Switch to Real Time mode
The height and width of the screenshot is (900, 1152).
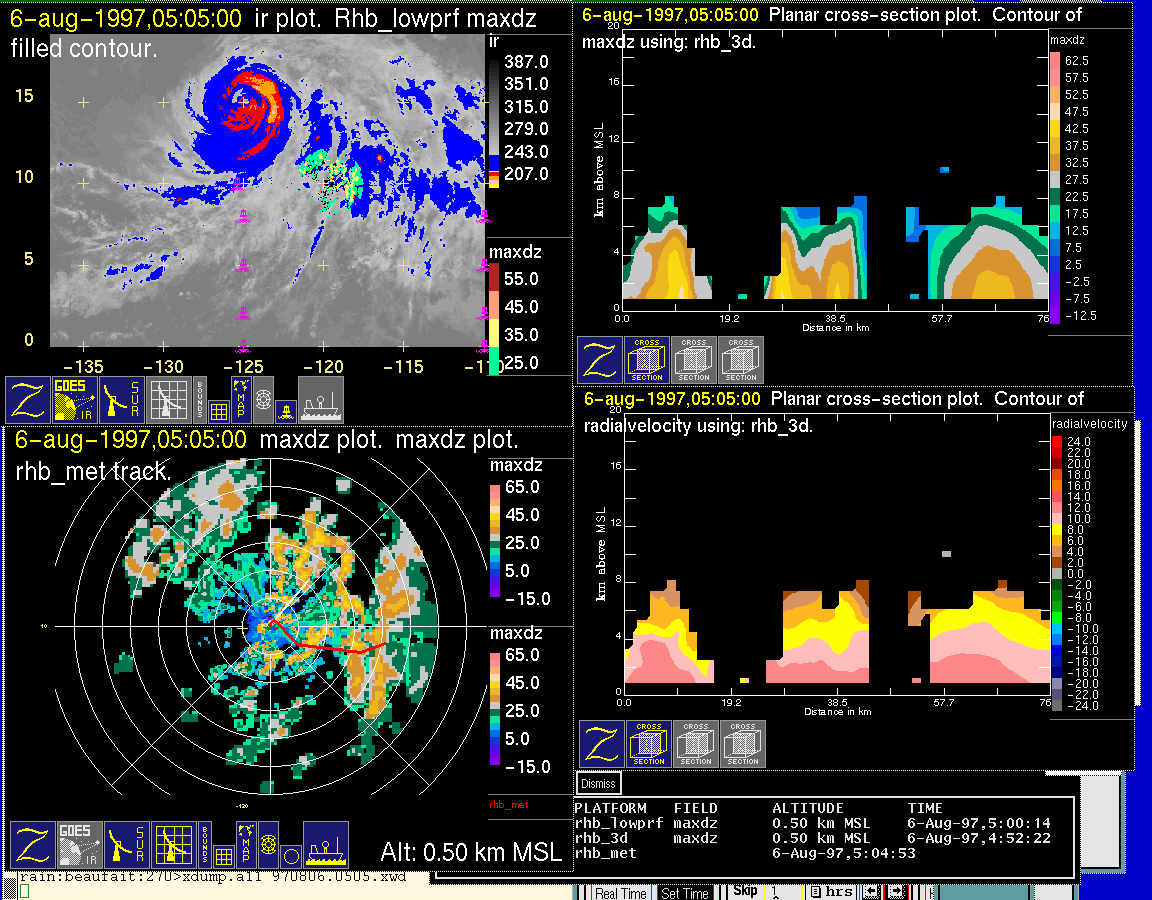point(620,892)
